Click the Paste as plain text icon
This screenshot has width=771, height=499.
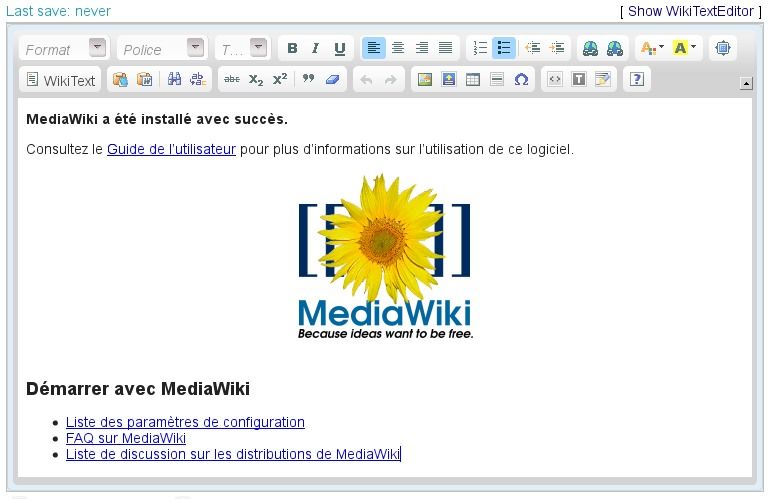point(120,80)
